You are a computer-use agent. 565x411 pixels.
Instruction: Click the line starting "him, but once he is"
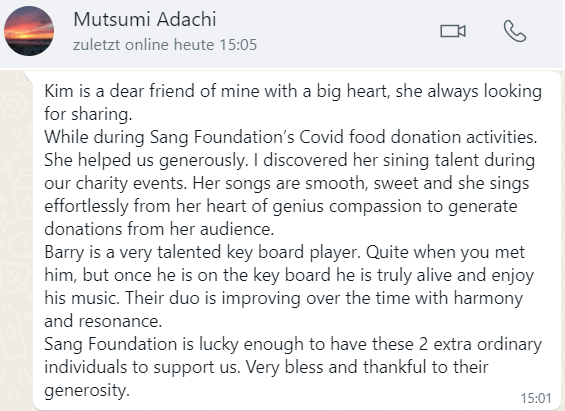coord(289,276)
